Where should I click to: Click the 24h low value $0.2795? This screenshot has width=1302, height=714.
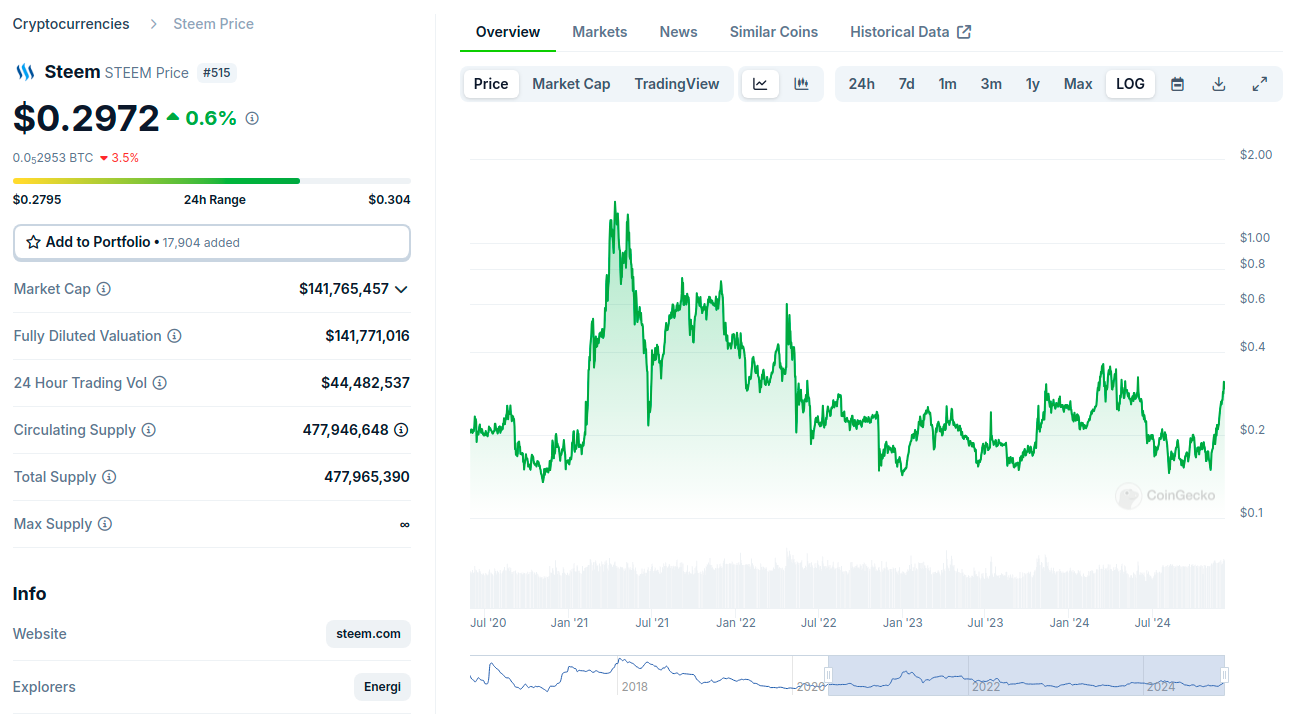[x=37, y=200]
